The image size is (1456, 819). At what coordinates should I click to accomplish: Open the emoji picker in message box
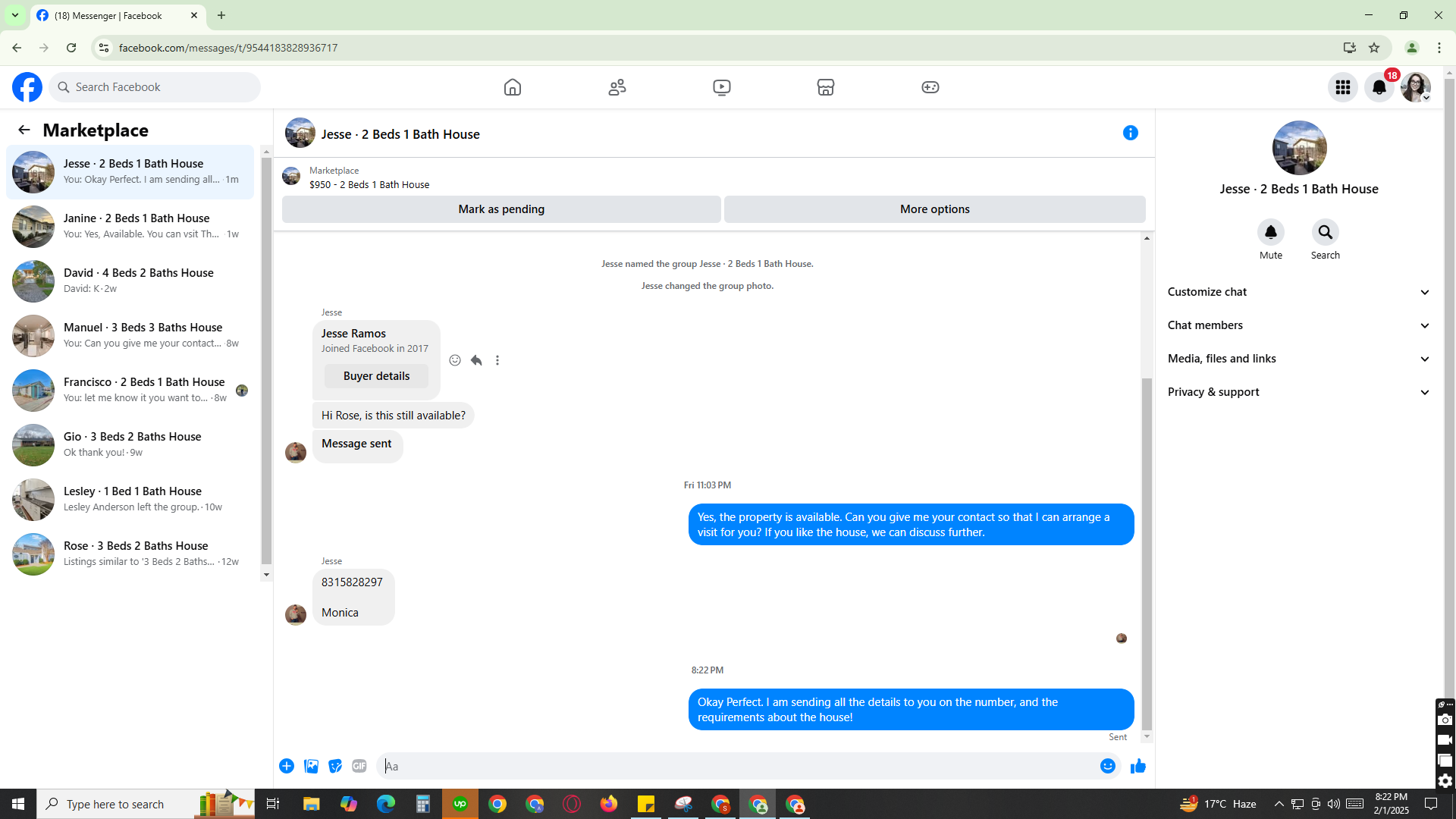click(x=1108, y=766)
